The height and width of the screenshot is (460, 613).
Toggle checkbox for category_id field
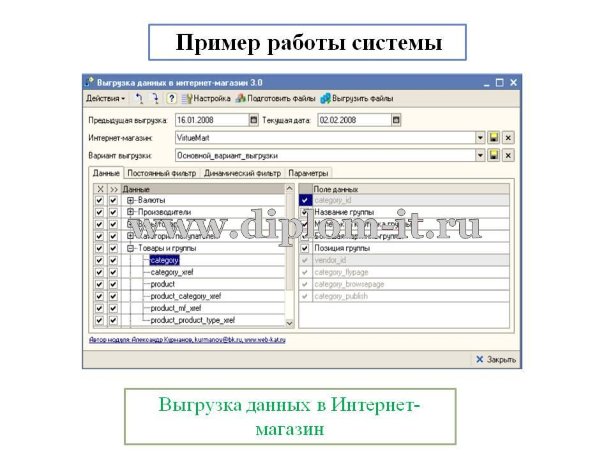pos(305,200)
